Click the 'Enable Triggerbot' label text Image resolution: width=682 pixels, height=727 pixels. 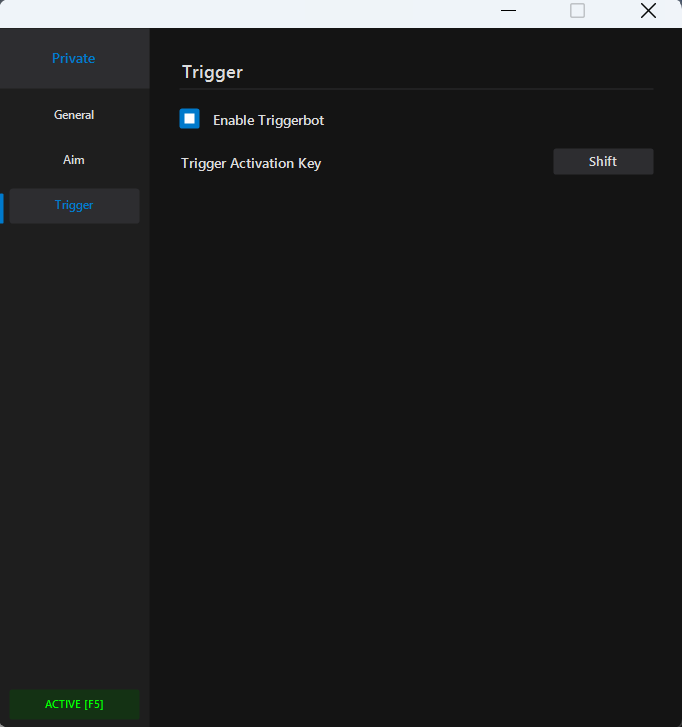[x=268, y=120]
